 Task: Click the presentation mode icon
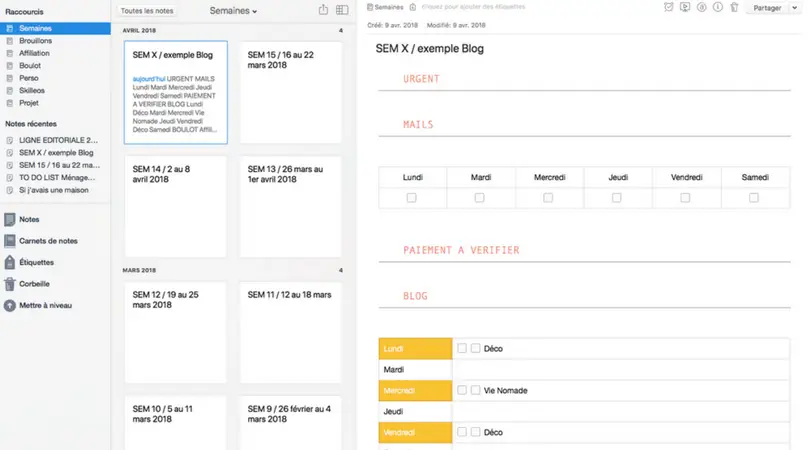[685, 7]
